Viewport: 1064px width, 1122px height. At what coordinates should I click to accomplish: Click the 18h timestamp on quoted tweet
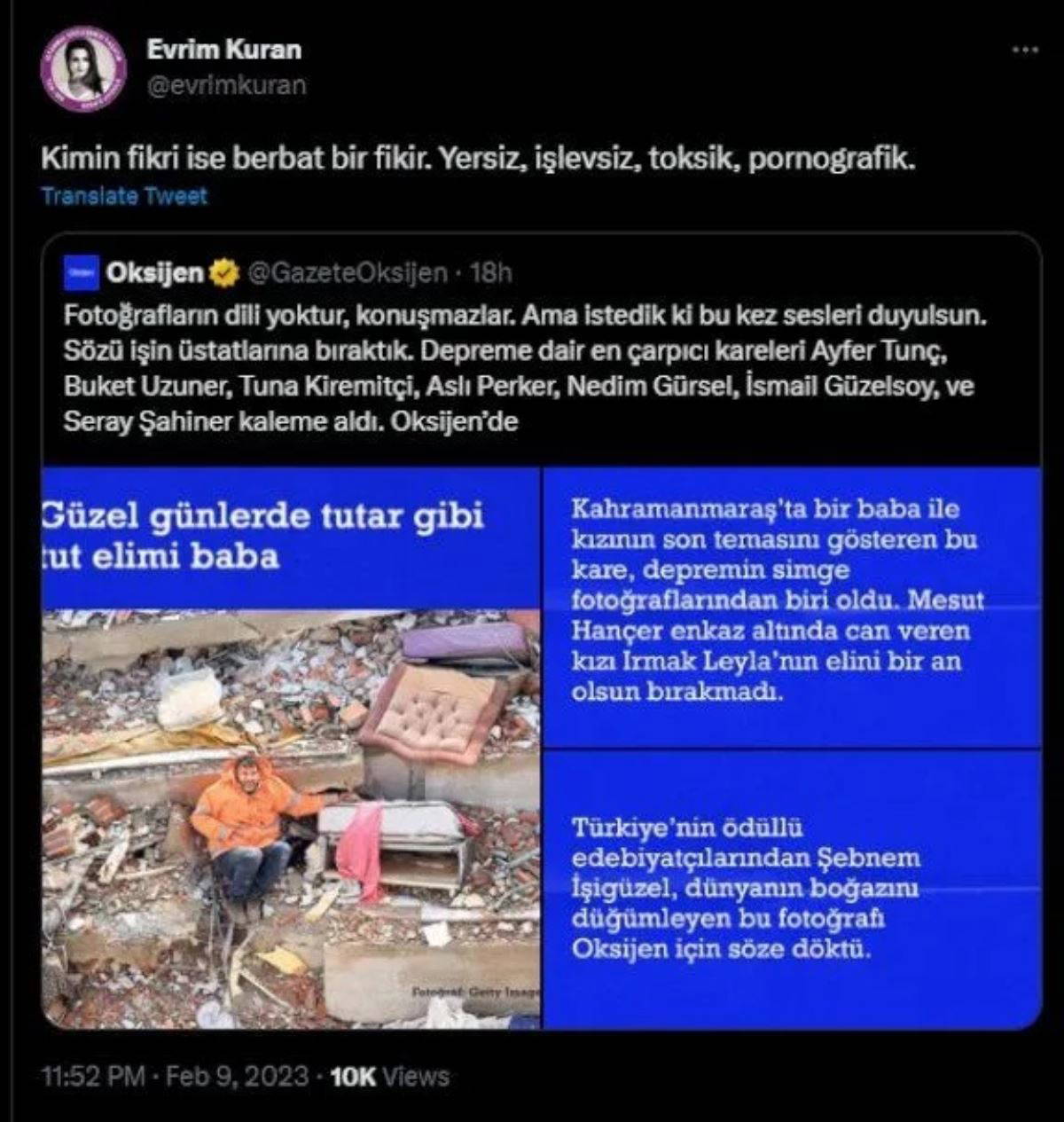pyautogui.click(x=491, y=273)
